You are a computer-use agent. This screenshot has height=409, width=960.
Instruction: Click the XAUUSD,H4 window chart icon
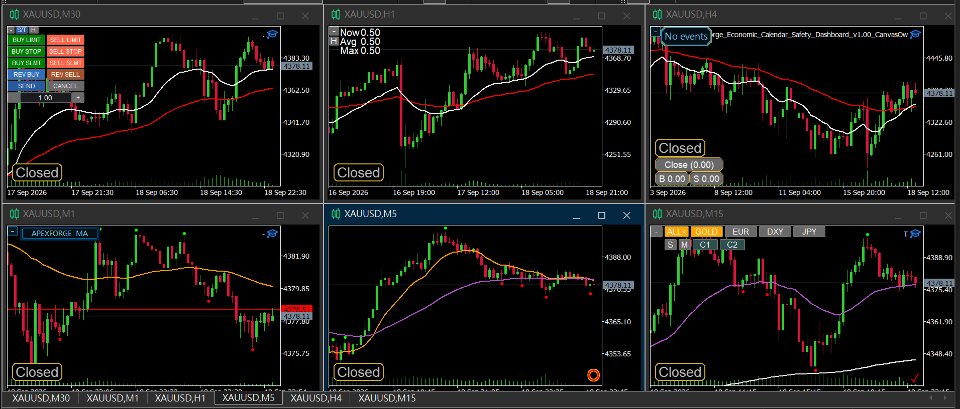658,15
